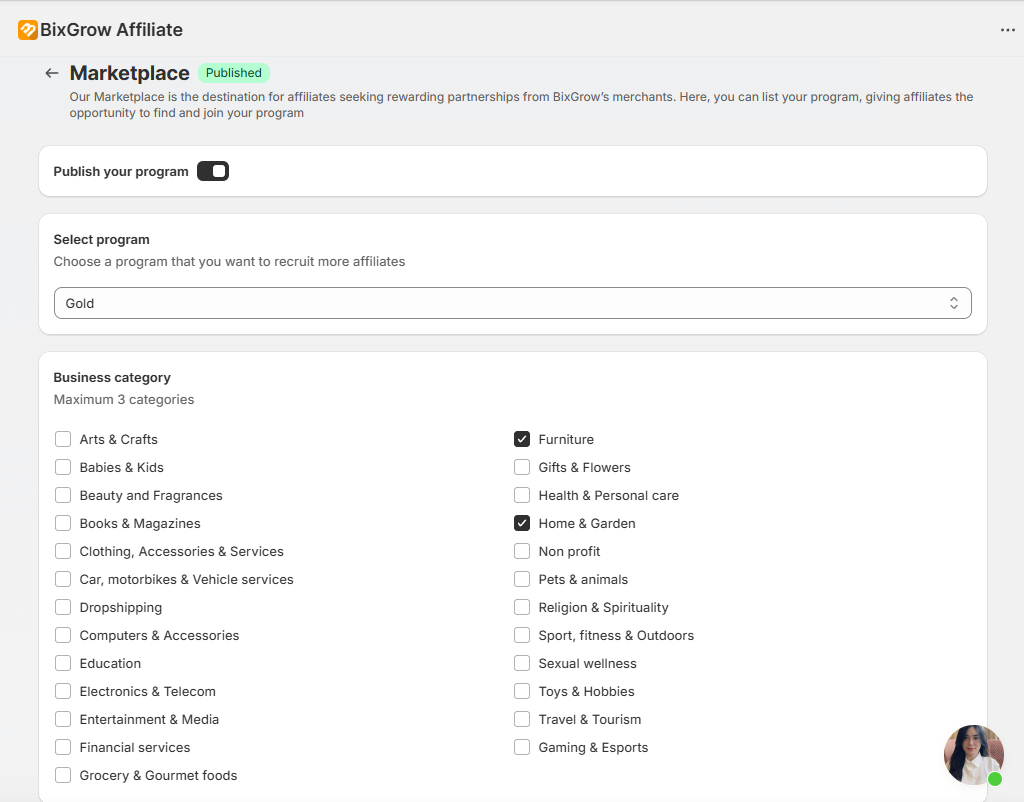Go back using the arrow beside Marketplace

[52, 73]
